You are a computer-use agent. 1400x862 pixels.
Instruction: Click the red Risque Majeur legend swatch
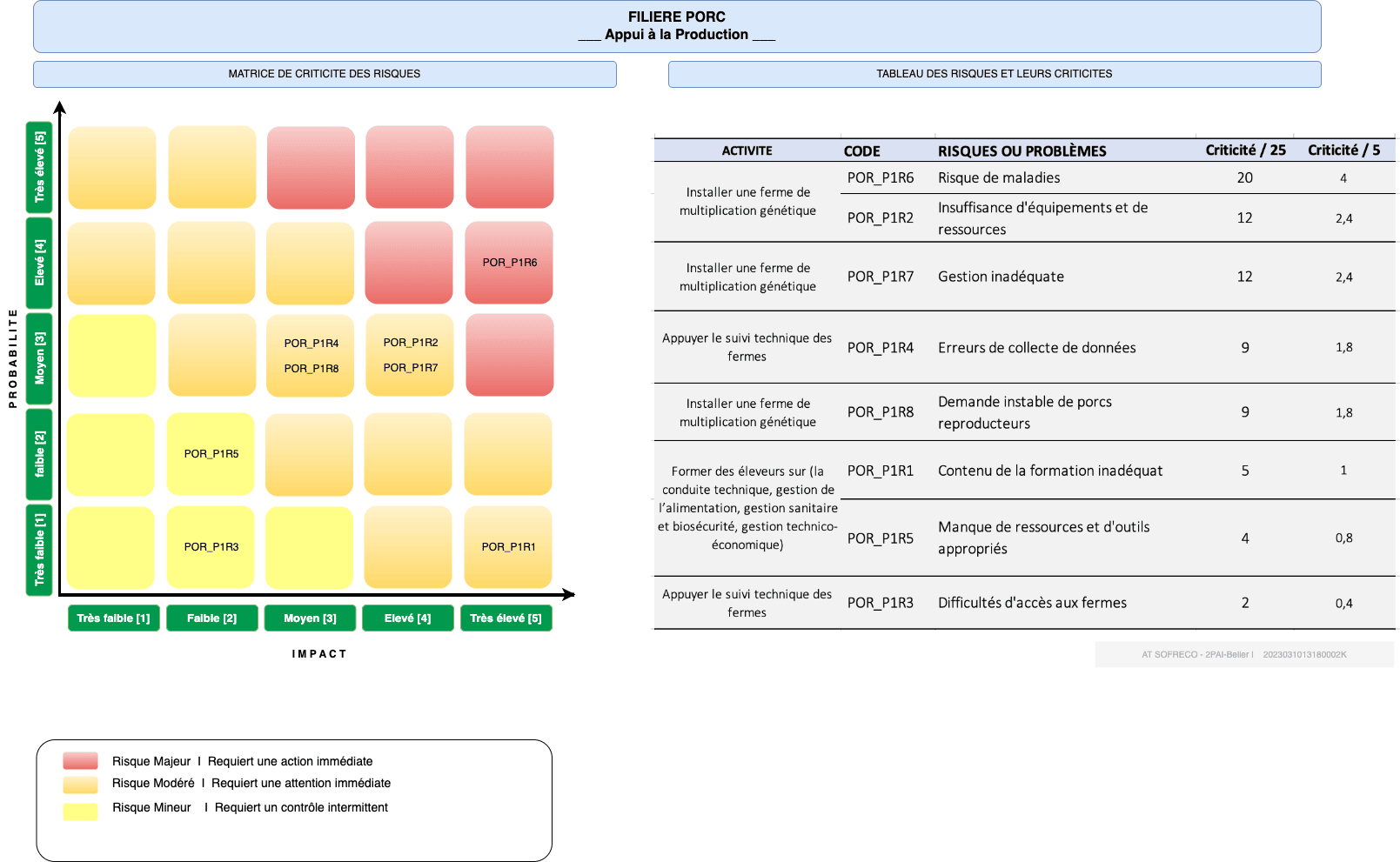click(x=80, y=761)
